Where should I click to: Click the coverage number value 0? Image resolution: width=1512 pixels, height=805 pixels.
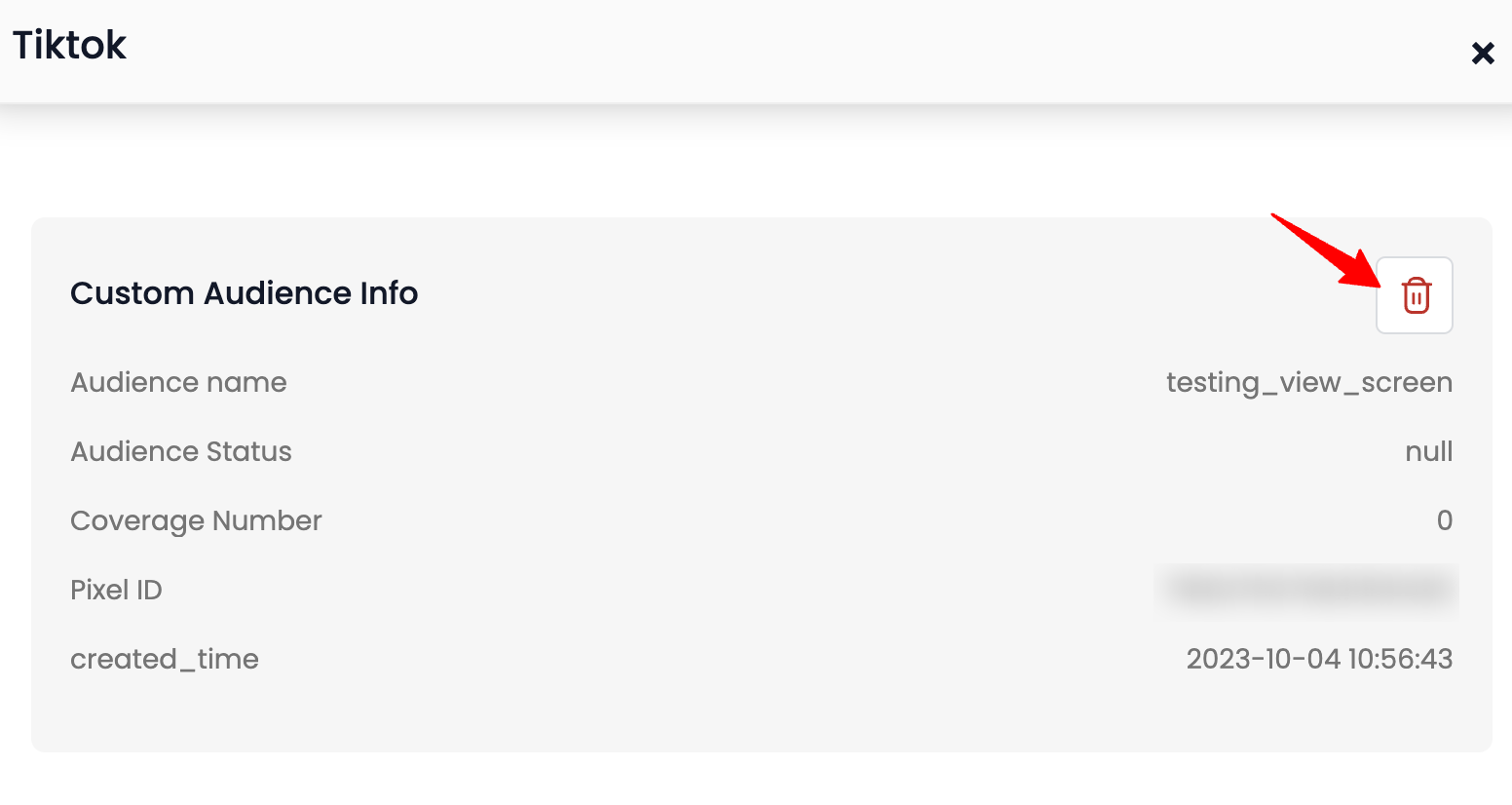(x=1444, y=520)
